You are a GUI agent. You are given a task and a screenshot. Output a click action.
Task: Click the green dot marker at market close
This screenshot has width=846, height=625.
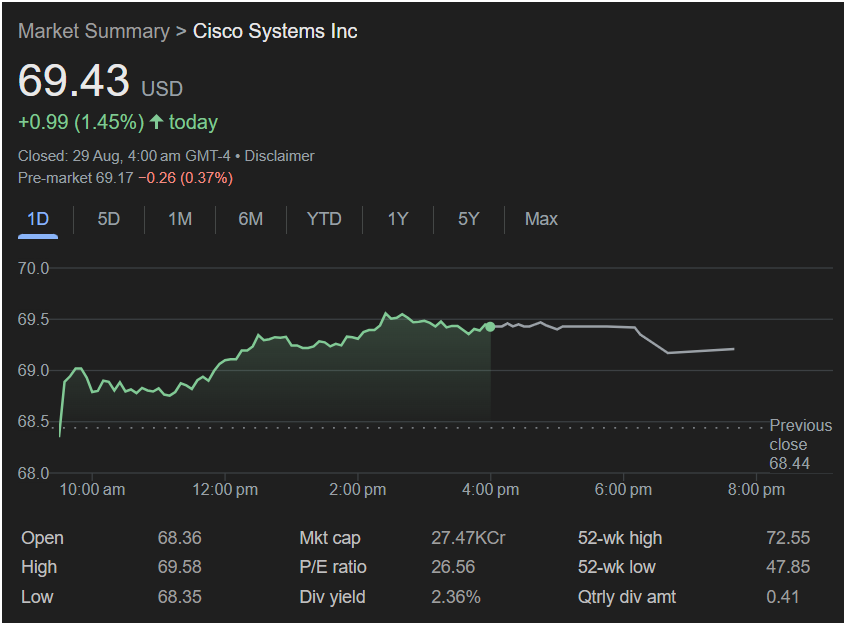489,327
